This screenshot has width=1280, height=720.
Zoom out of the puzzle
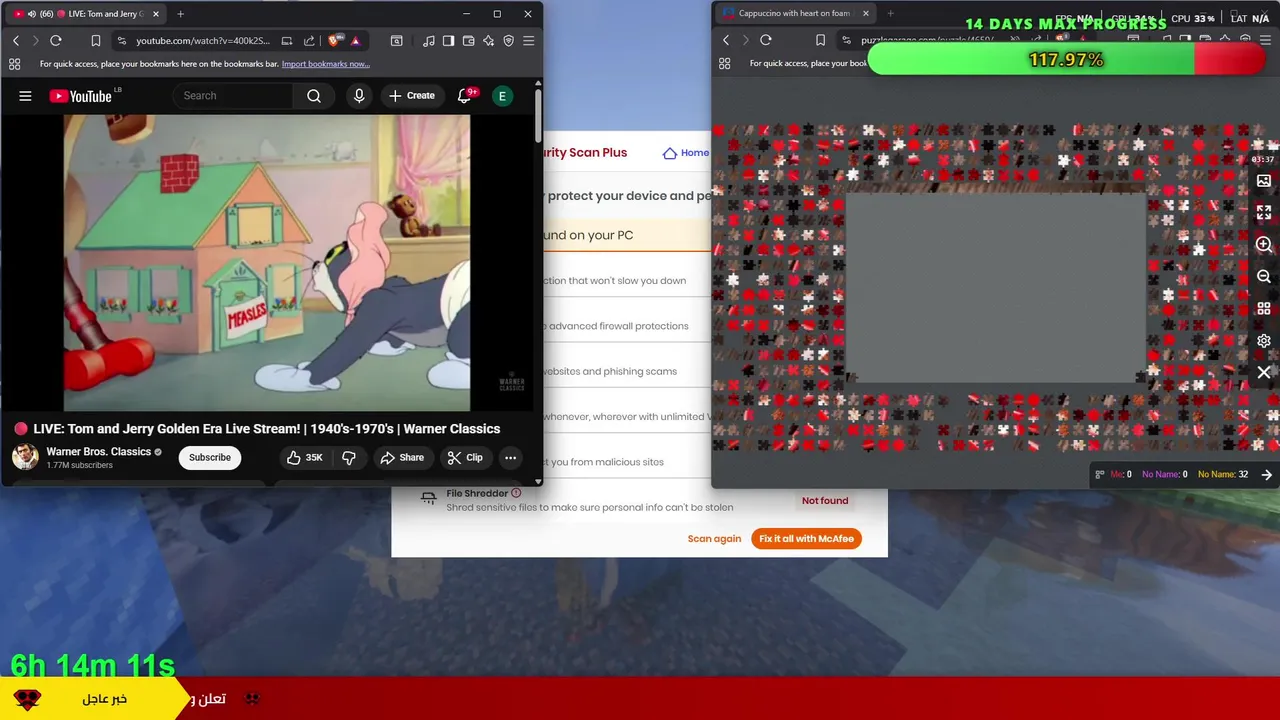(1264, 277)
